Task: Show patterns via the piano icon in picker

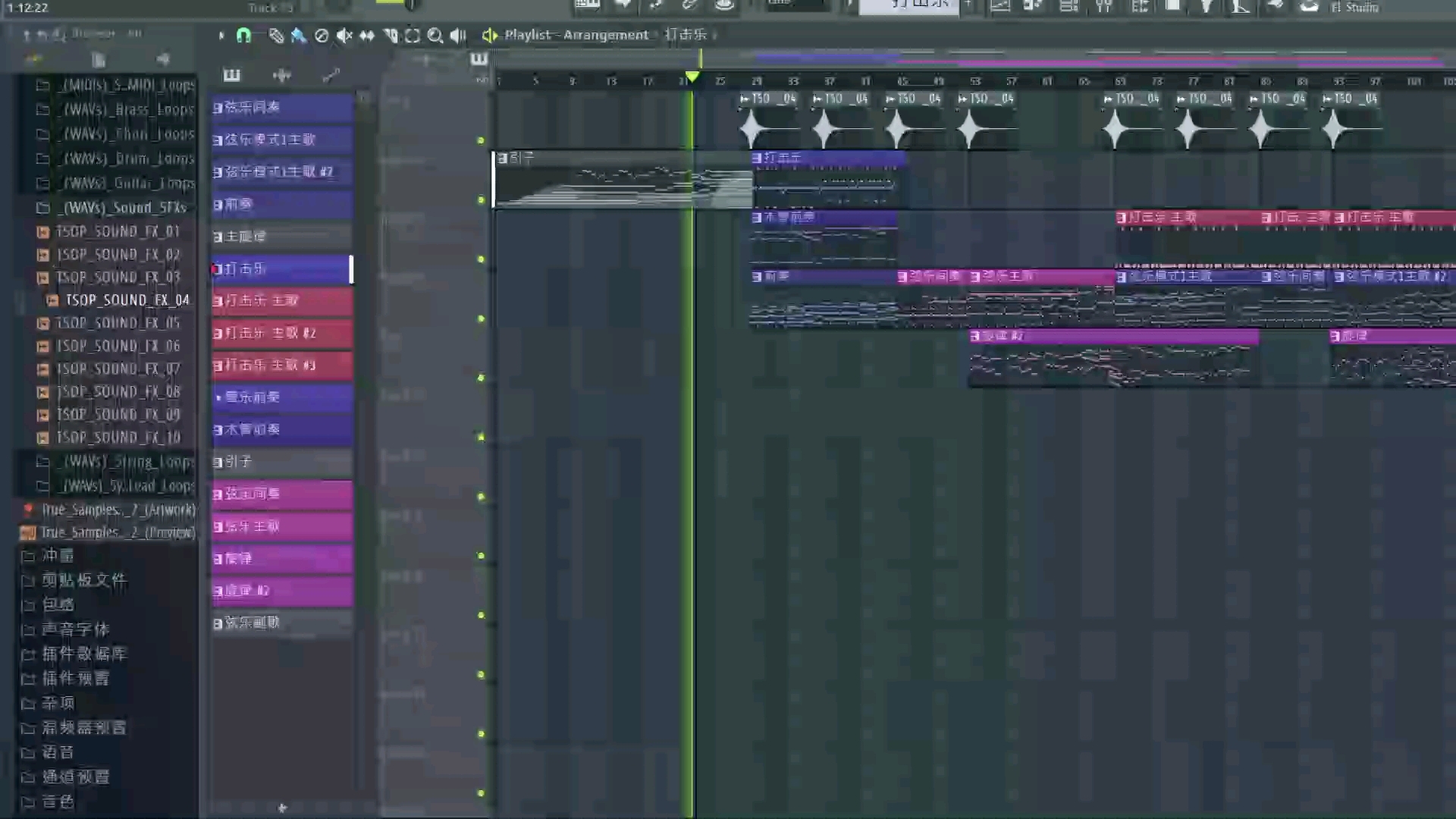Action: pos(232,75)
